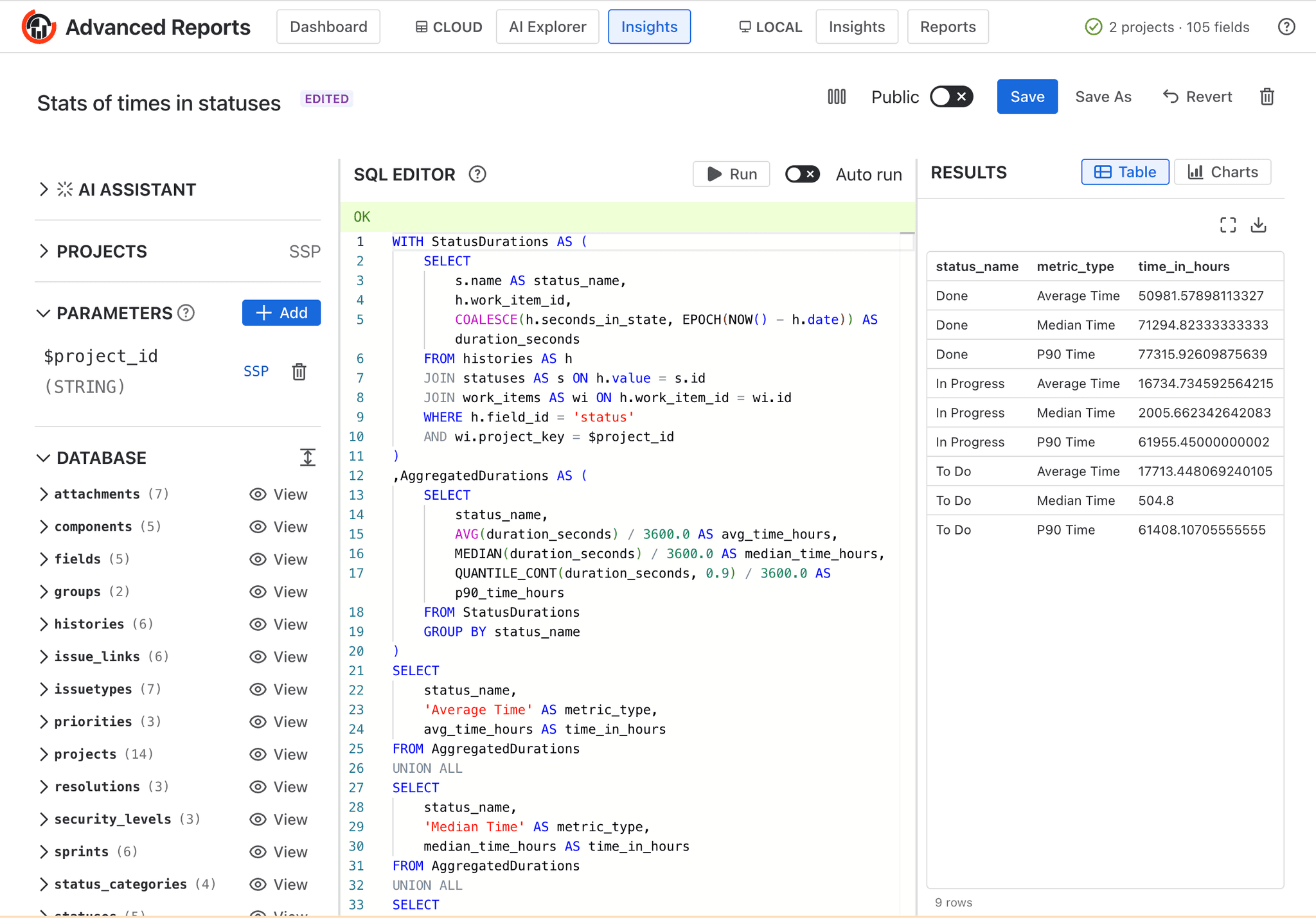
Task: Click the time_in_hours column header
Action: [x=1184, y=267]
